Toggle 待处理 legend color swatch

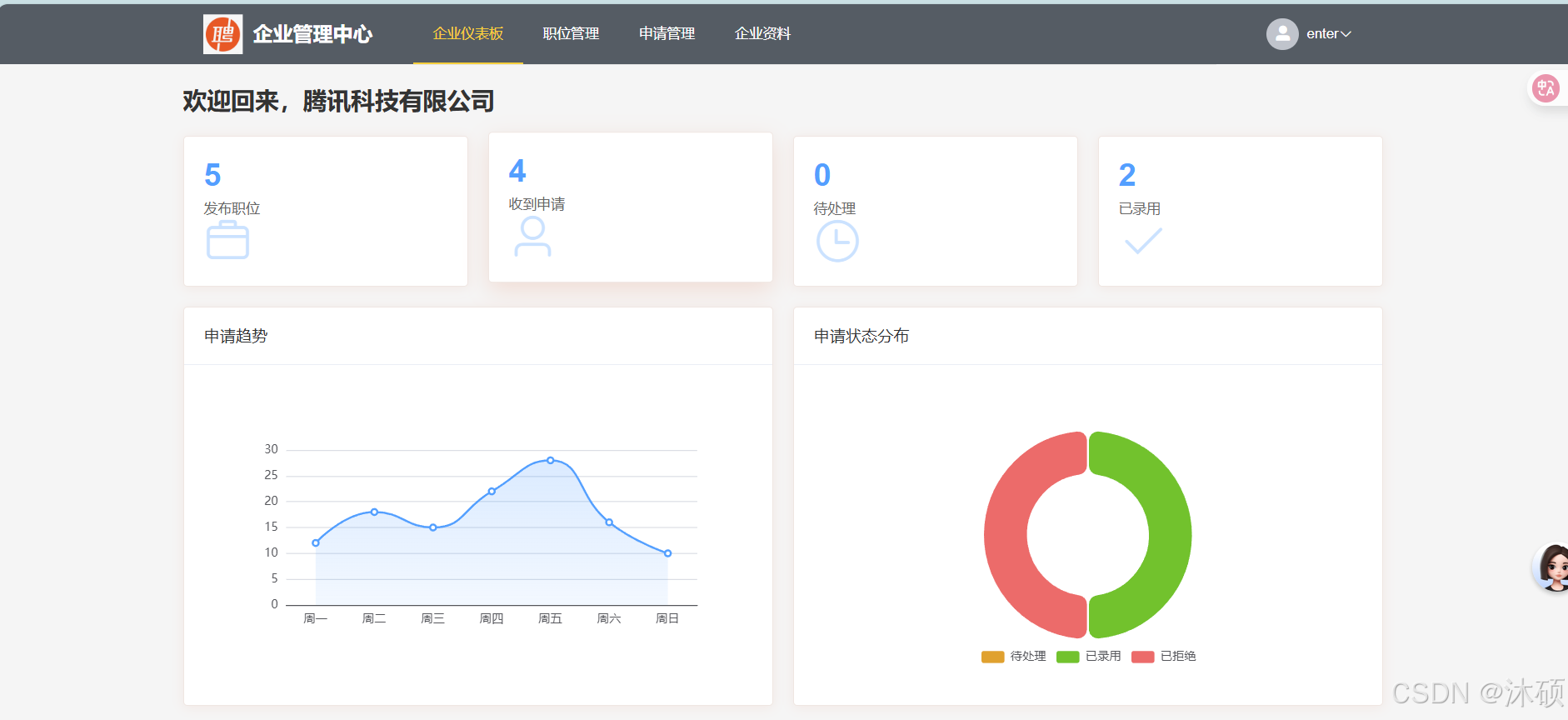[x=992, y=657]
